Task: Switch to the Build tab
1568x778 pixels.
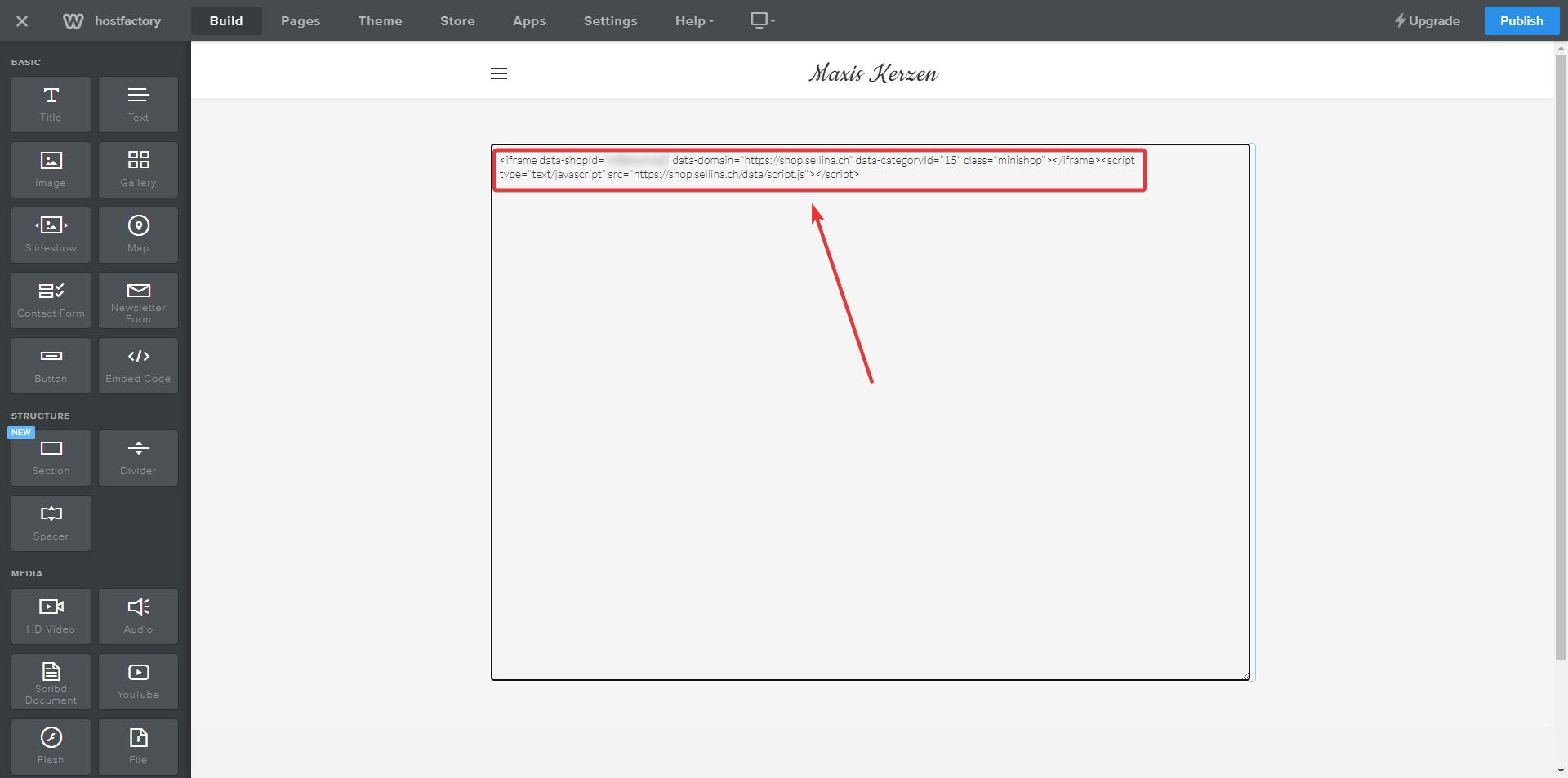Action: (x=226, y=21)
